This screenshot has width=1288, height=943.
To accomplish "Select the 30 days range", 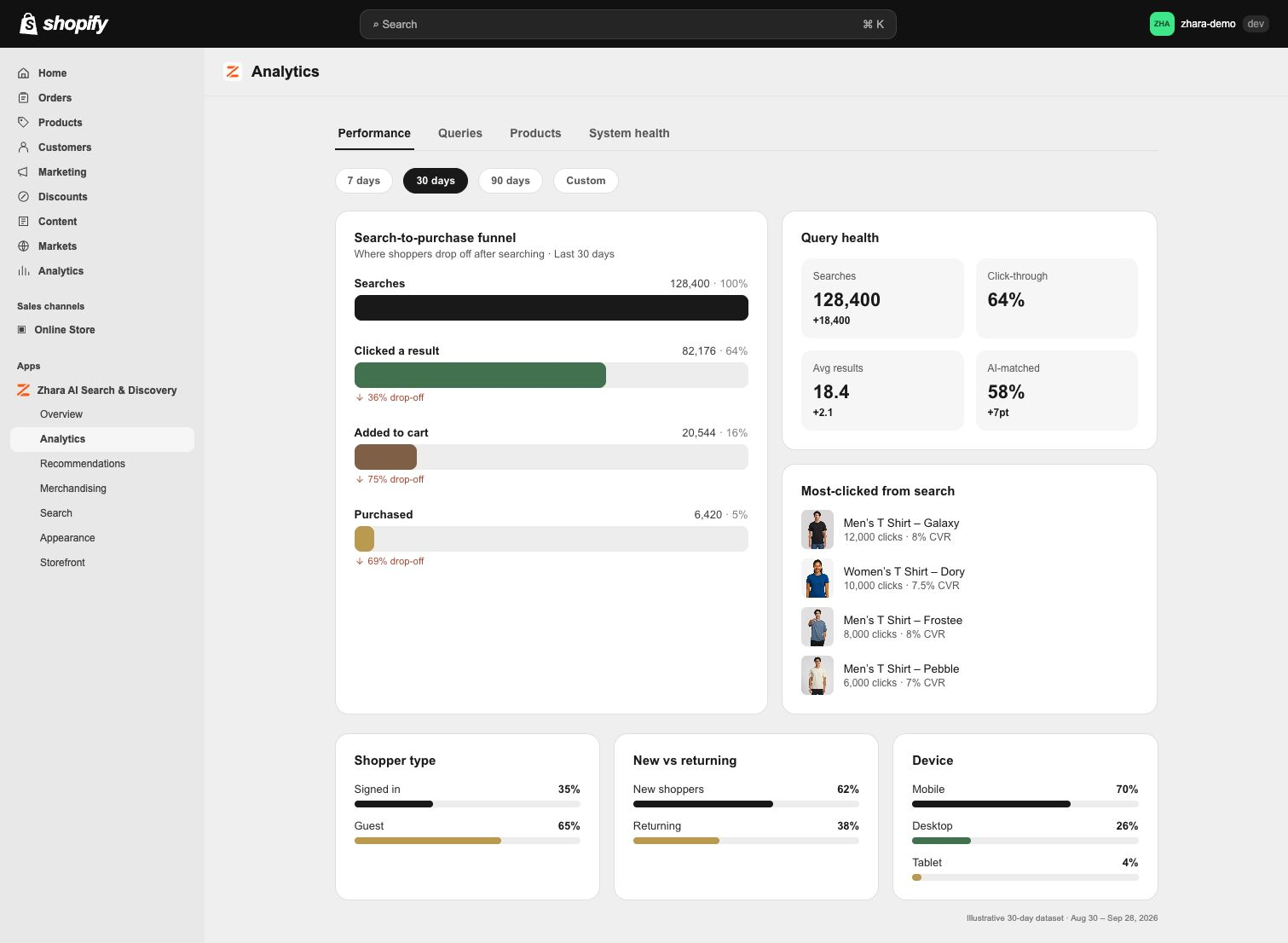I will pos(436,181).
